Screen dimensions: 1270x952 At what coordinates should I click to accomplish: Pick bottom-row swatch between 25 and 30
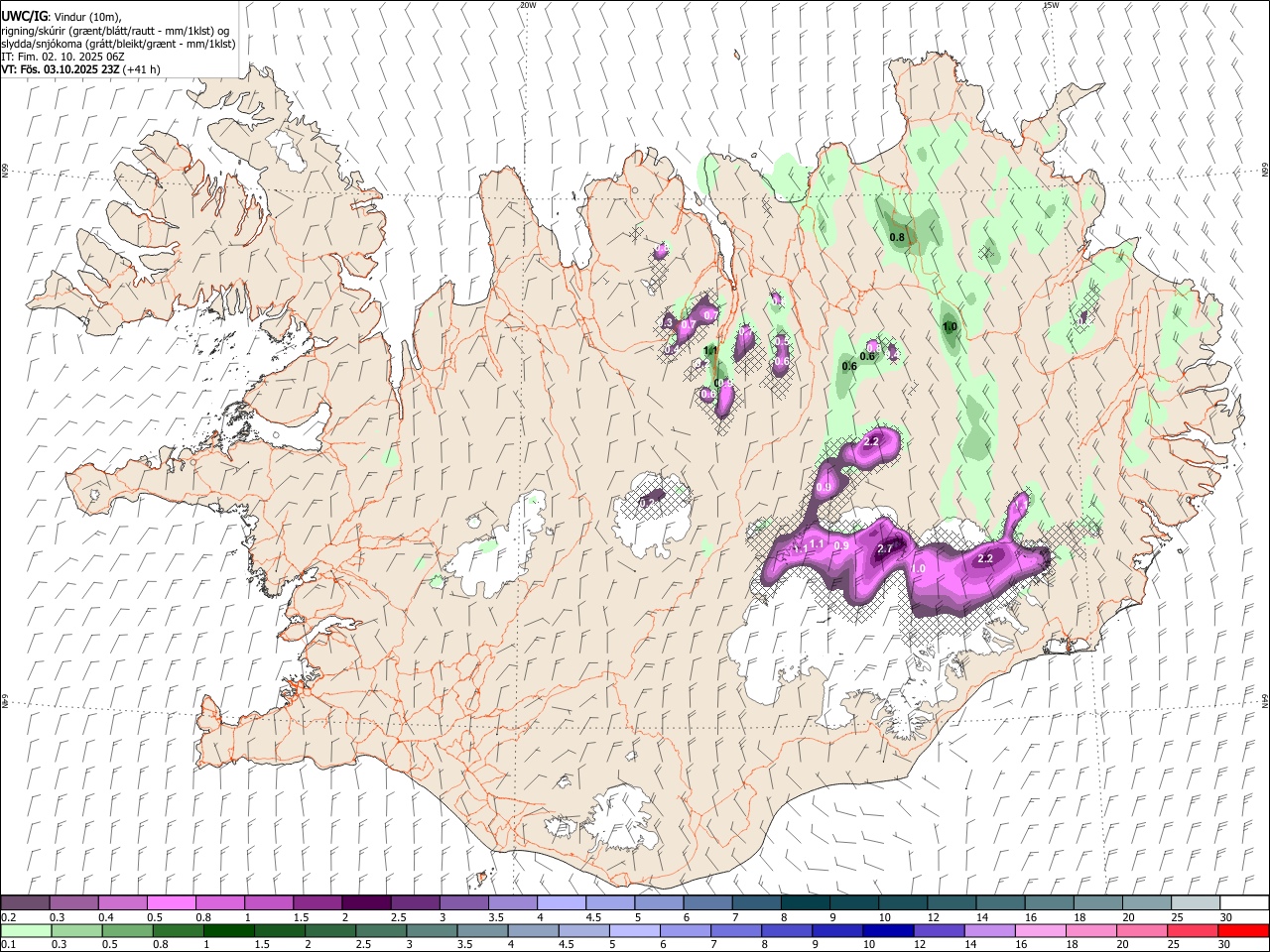pyautogui.click(x=1194, y=931)
